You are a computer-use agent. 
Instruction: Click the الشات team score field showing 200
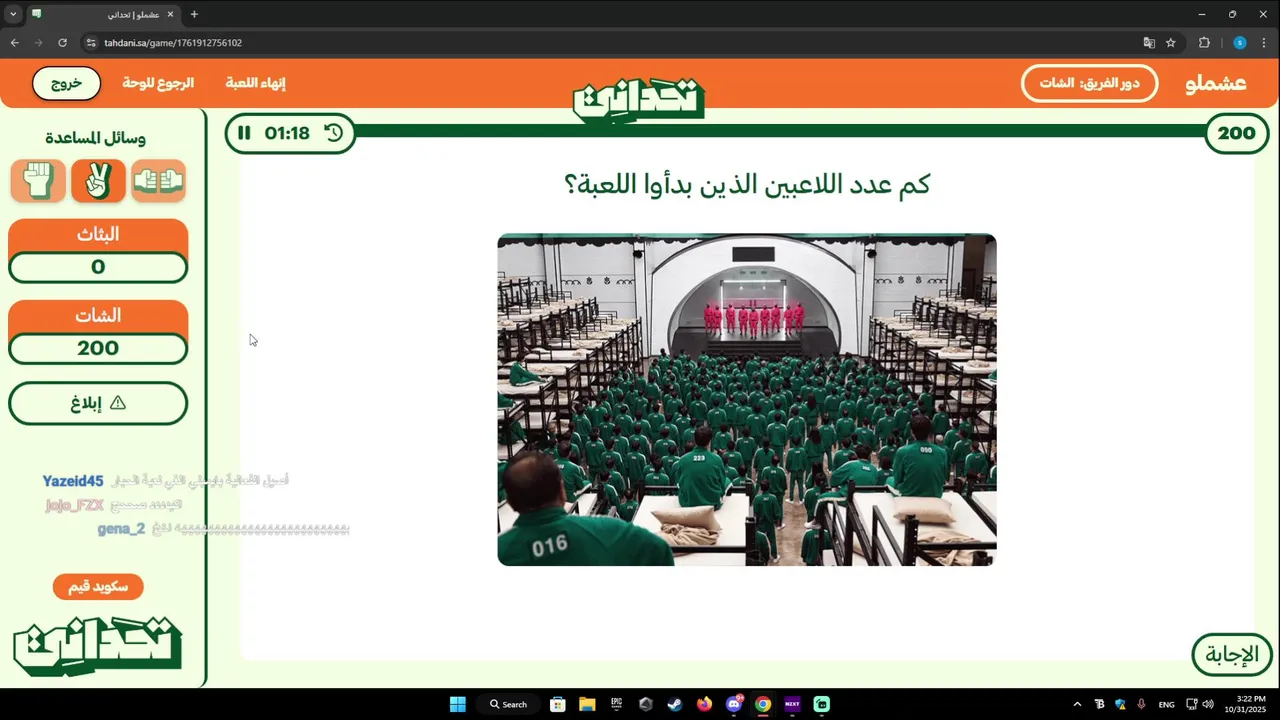coord(98,348)
